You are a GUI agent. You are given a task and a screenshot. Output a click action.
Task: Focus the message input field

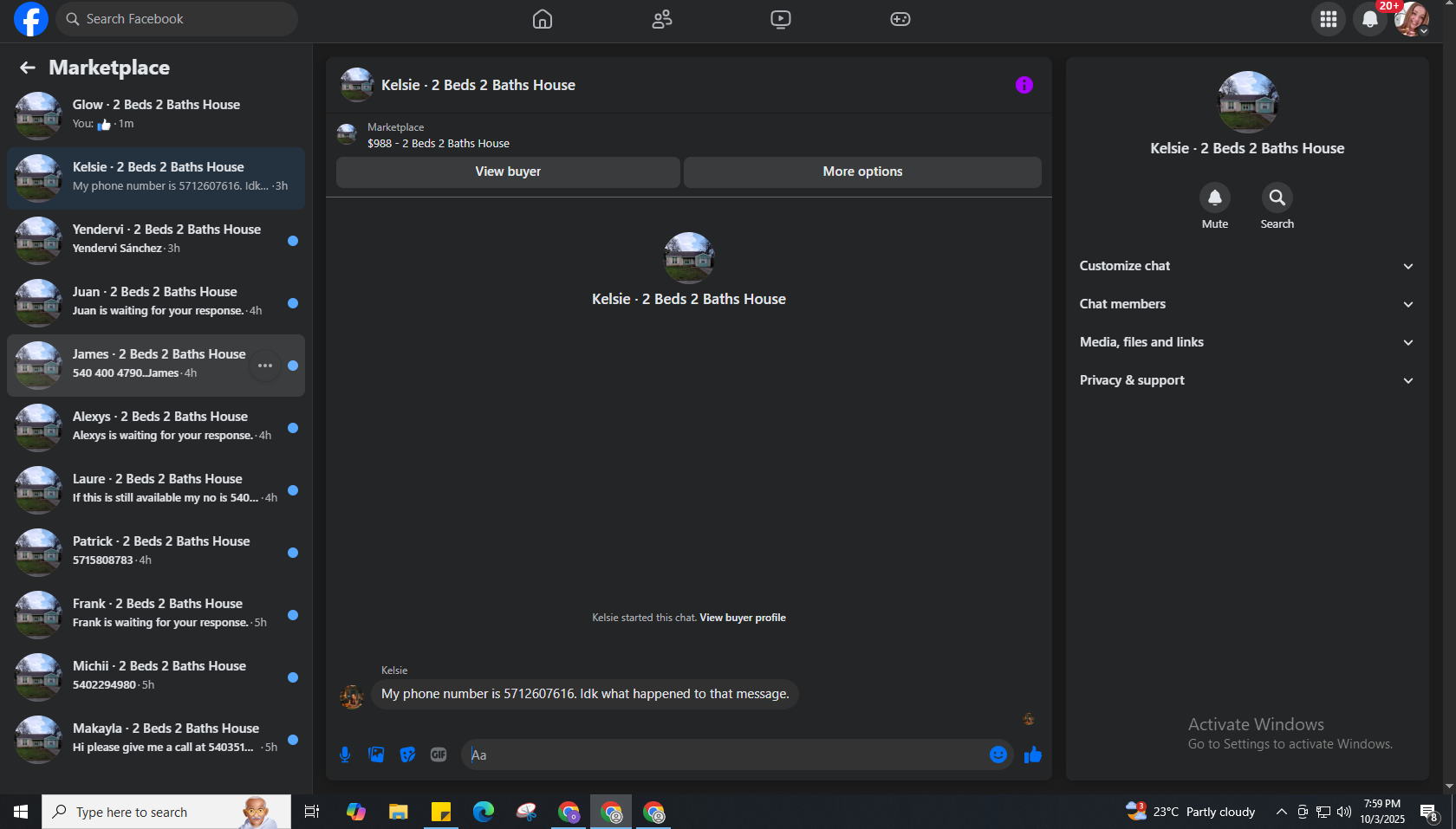(728, 755)
